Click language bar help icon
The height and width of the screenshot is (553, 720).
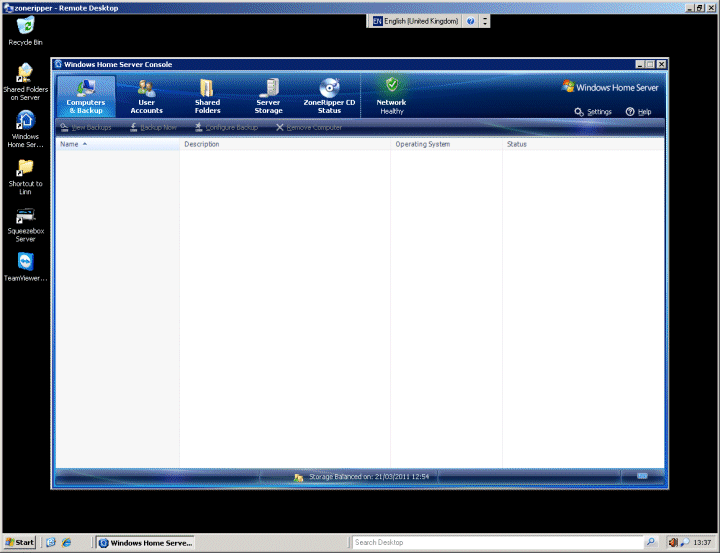coord(470,21)
